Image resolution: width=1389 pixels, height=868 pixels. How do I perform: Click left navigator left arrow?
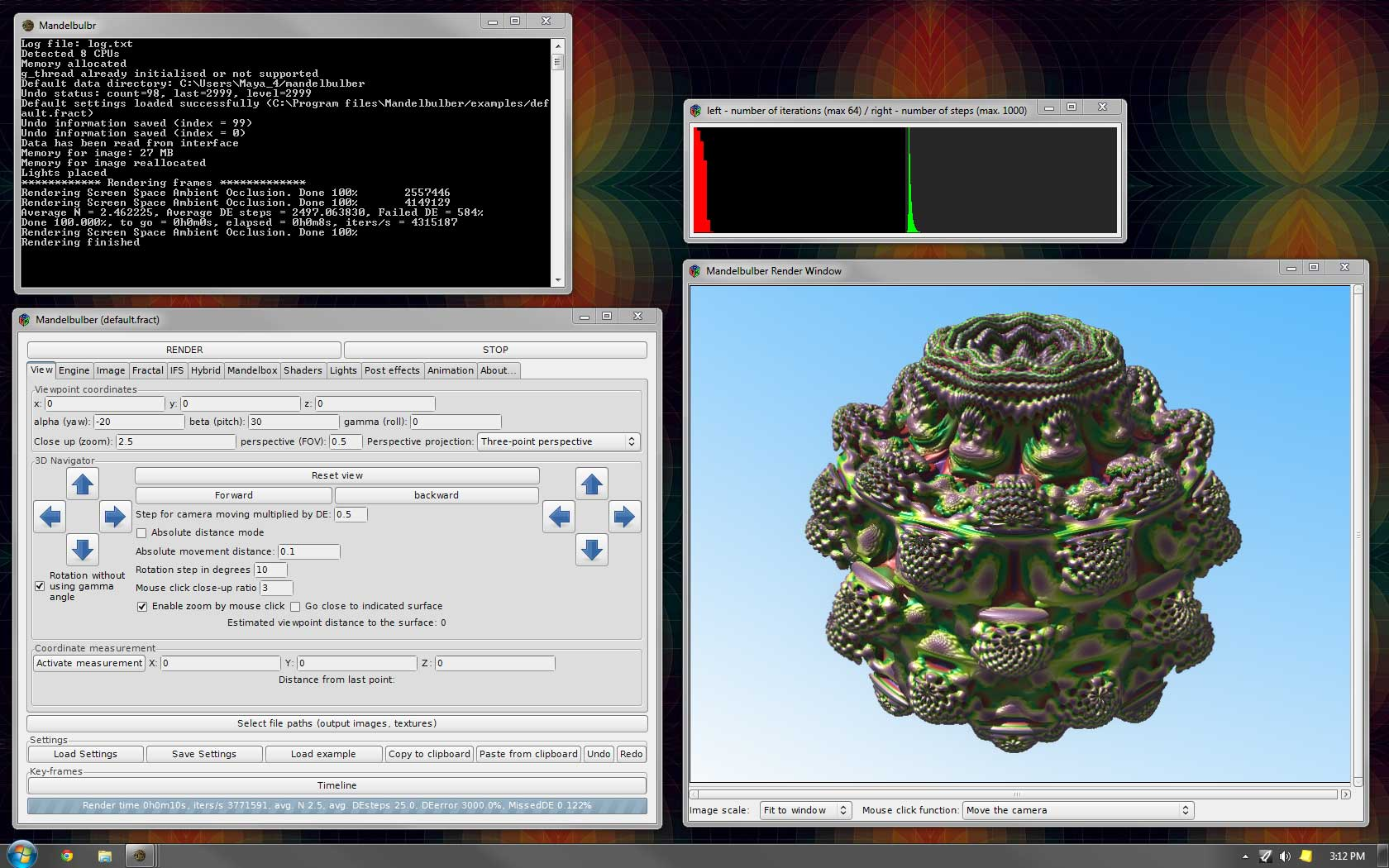[50, 517]
